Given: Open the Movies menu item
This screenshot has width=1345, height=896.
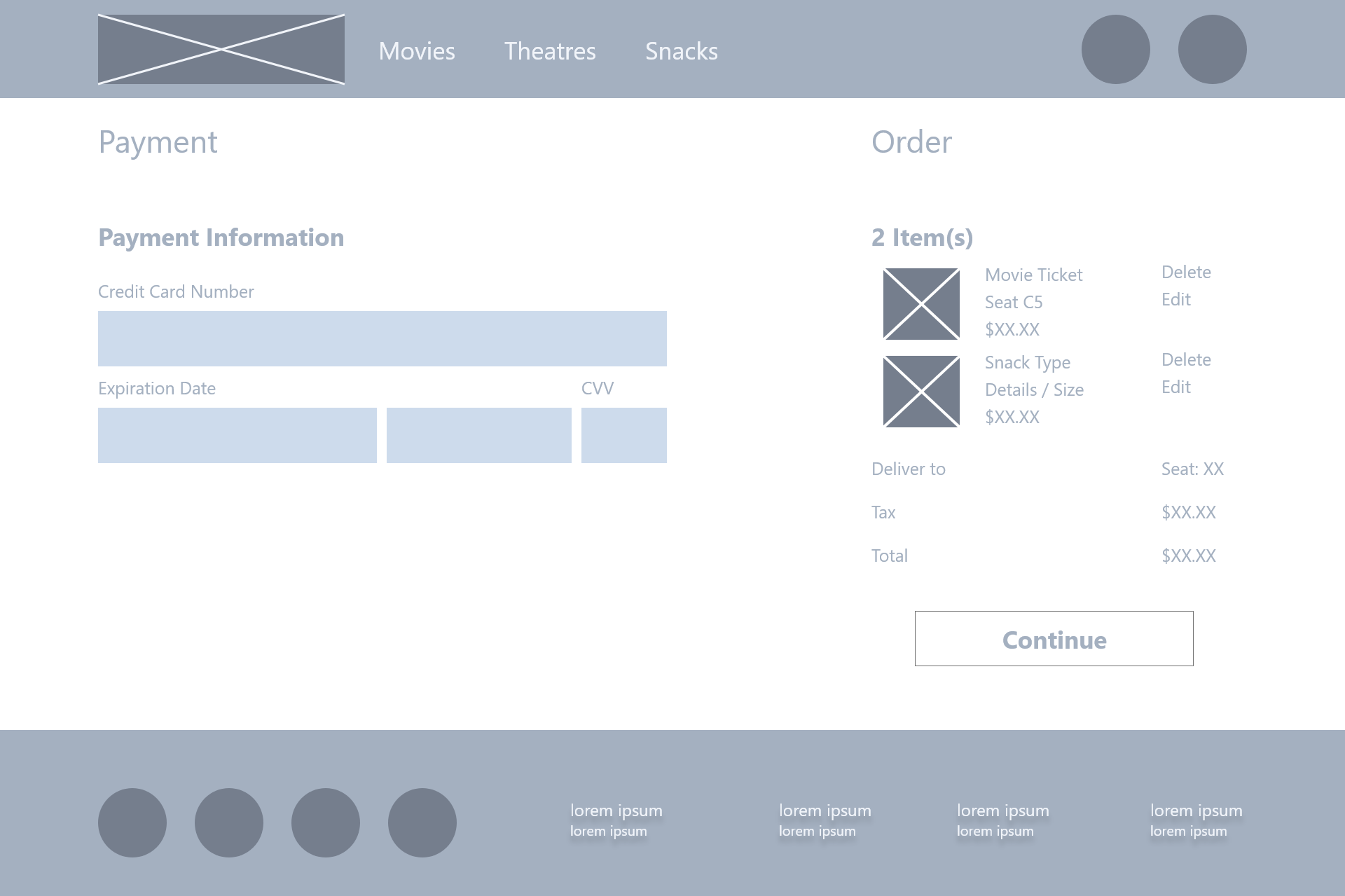Looking at the screenshot, I should click(417, 51).
